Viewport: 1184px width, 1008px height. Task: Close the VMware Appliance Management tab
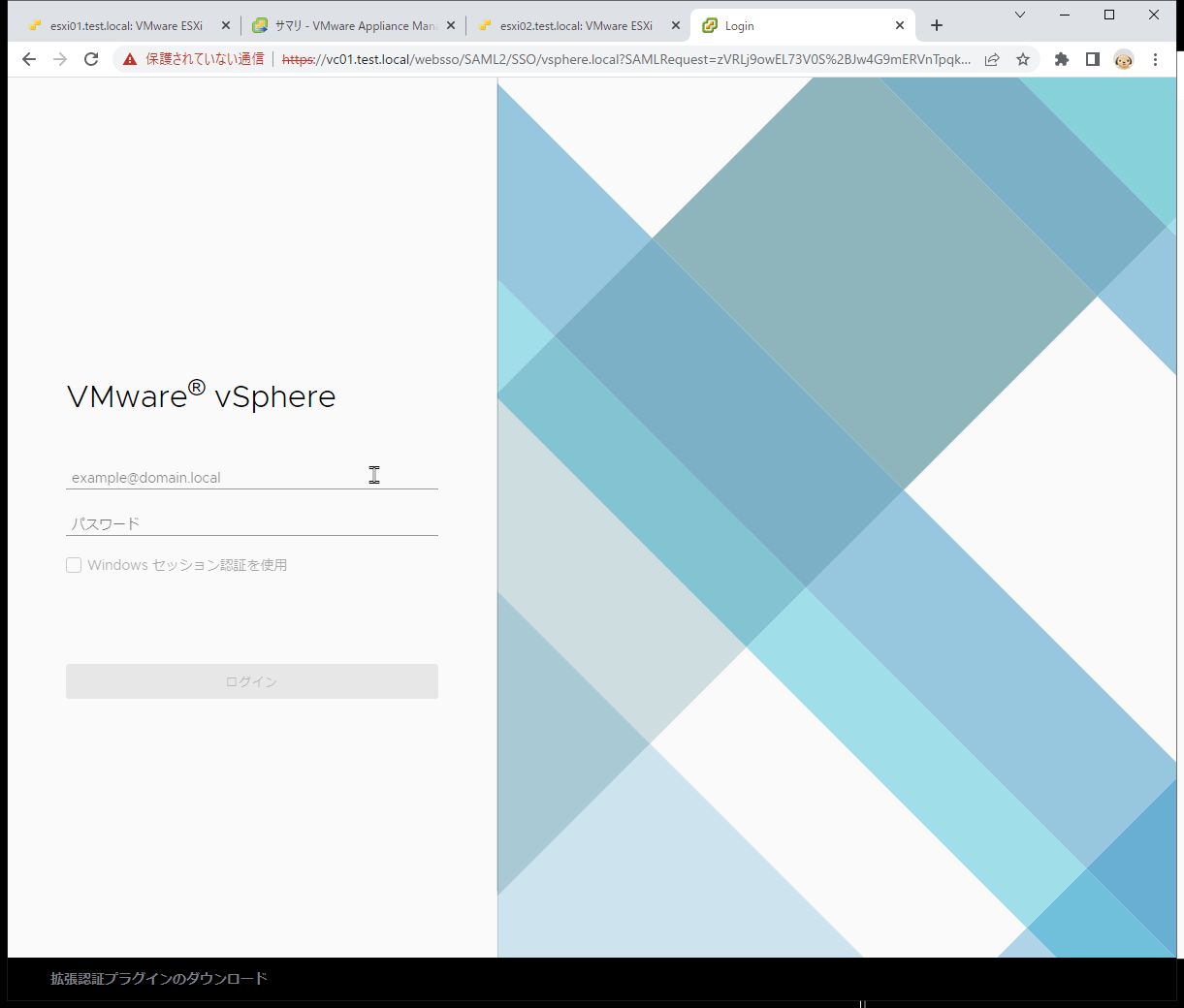click(x=451, y=26)
